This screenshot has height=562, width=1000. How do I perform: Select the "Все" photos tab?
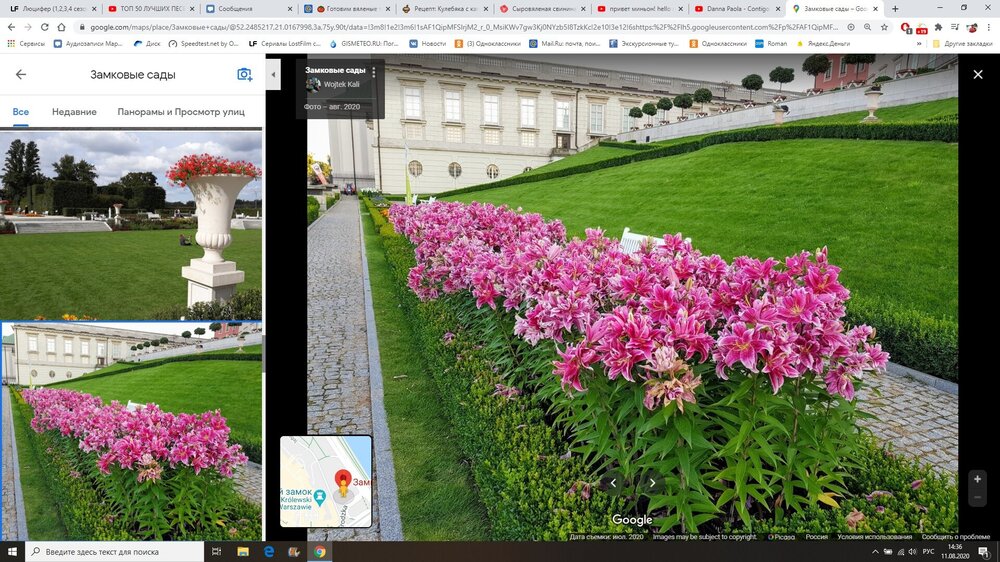pyautogui.click(x=20, y=112)
